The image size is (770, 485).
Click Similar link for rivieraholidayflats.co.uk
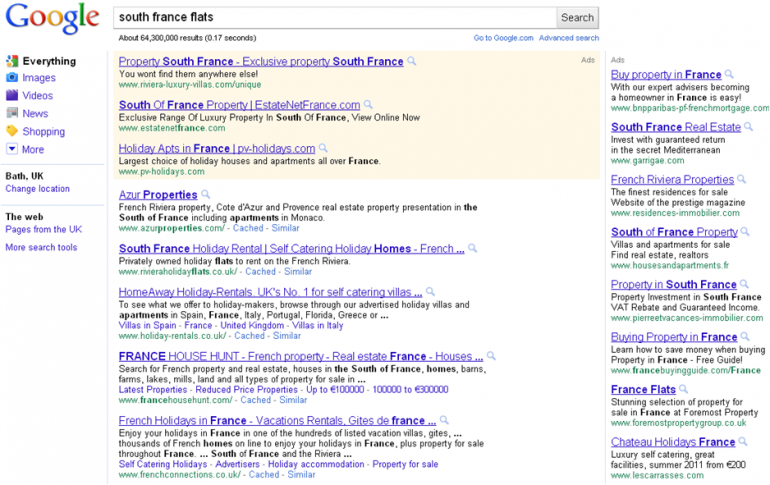pos(298,271)
